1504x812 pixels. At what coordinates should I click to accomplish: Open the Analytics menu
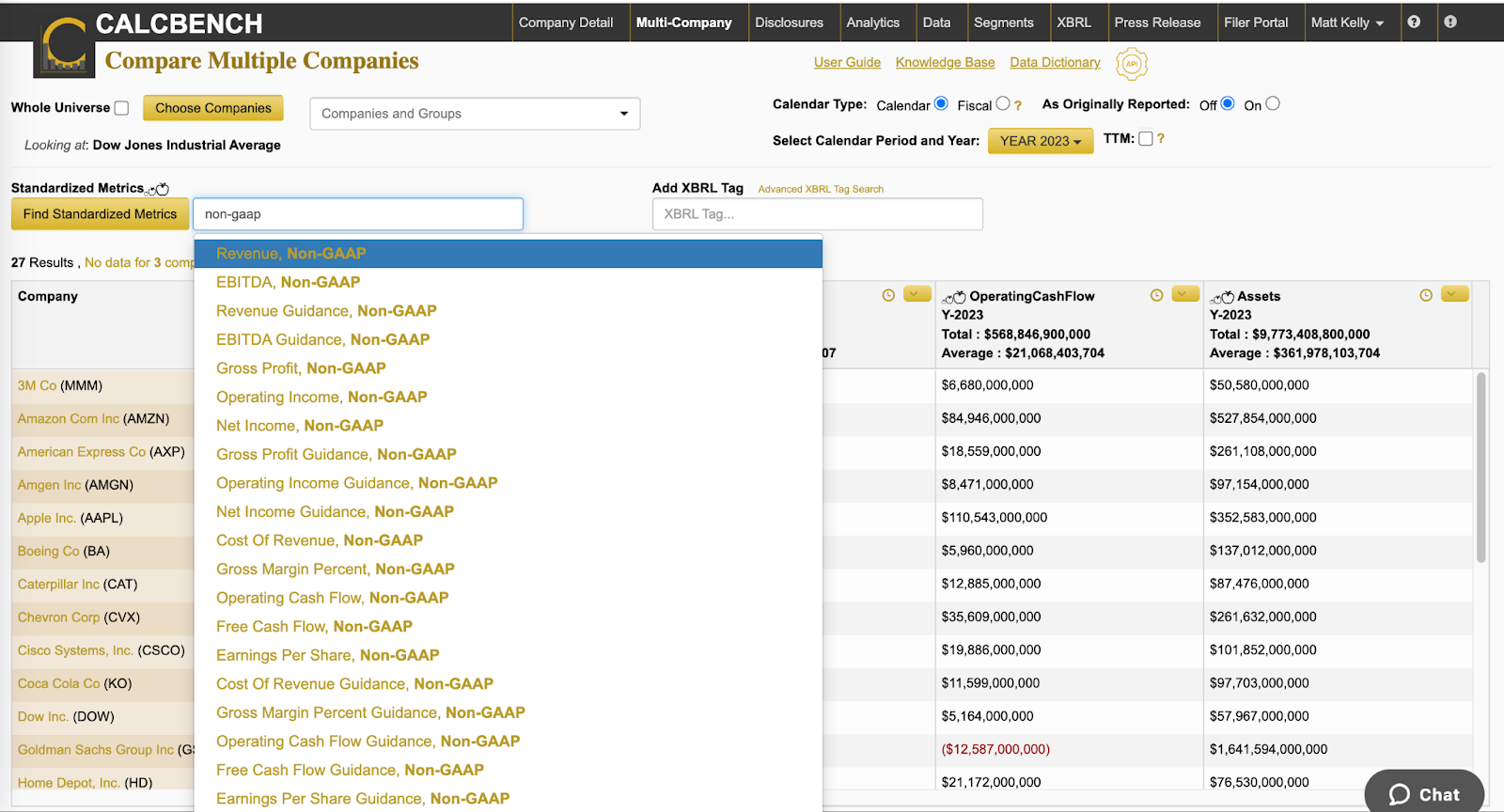873,23
